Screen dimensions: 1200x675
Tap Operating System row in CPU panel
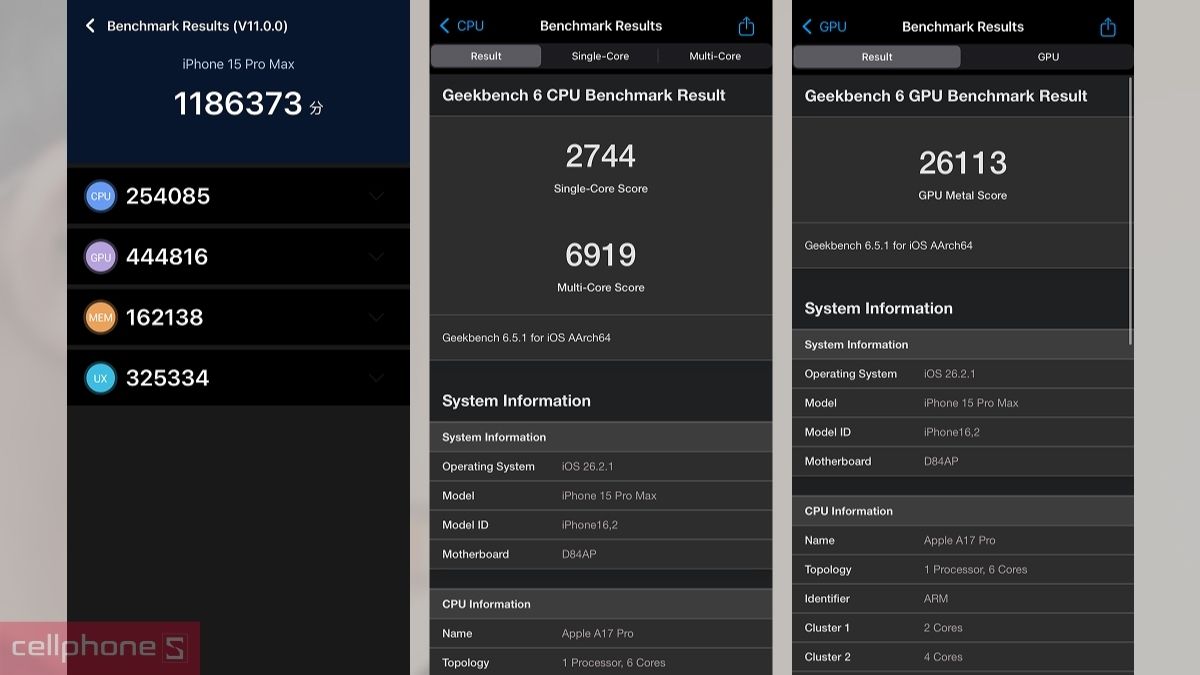pyautogui.click(x=601, y=466)
